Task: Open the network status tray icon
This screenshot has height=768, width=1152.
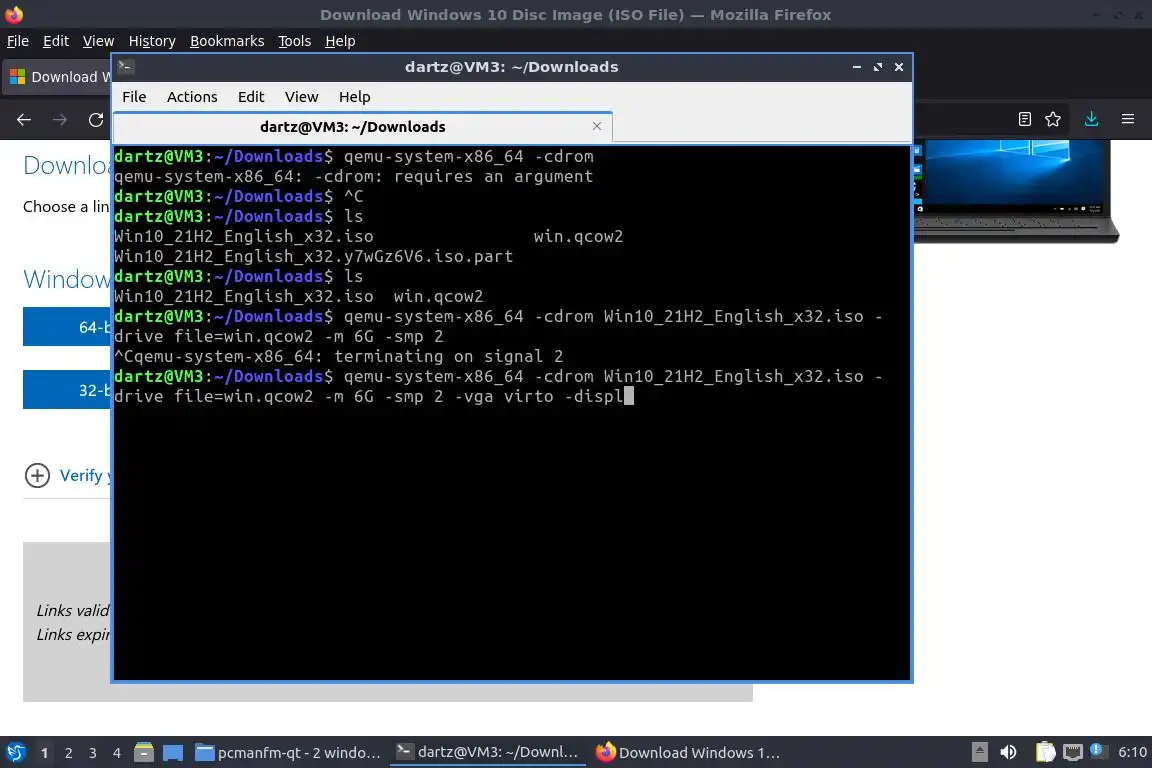Action: click(1073, 752)
